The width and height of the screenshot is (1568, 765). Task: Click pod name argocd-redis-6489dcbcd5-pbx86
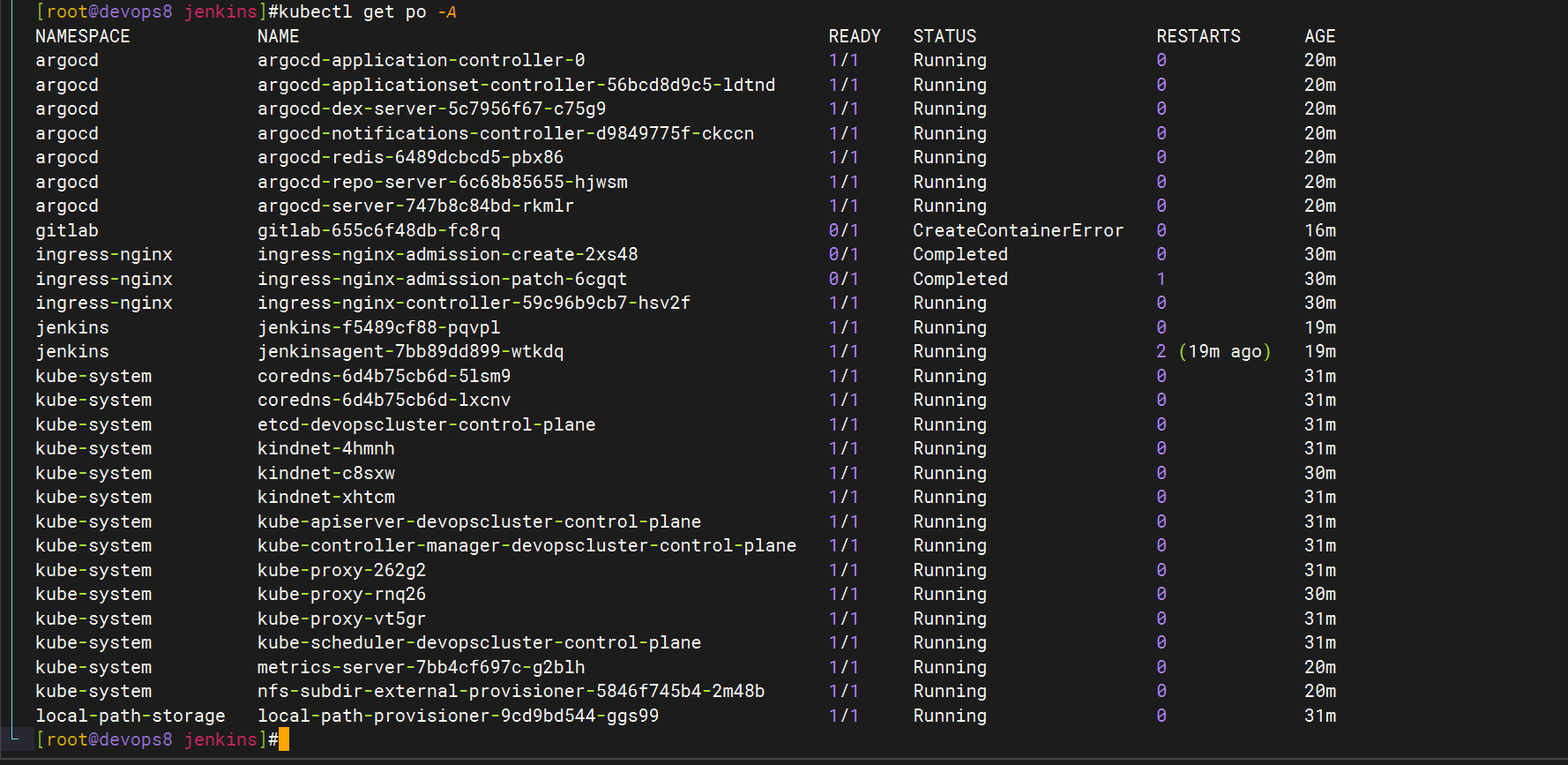(x=411, y=157)
